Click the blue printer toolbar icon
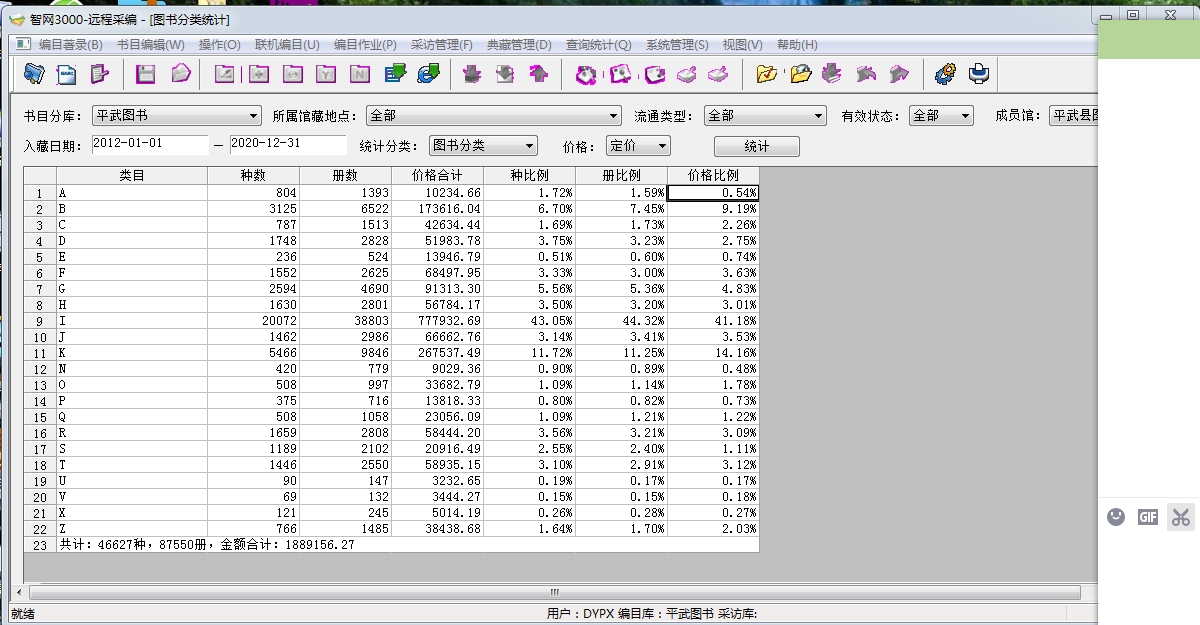1200x625 pixels. coord(979,74)
